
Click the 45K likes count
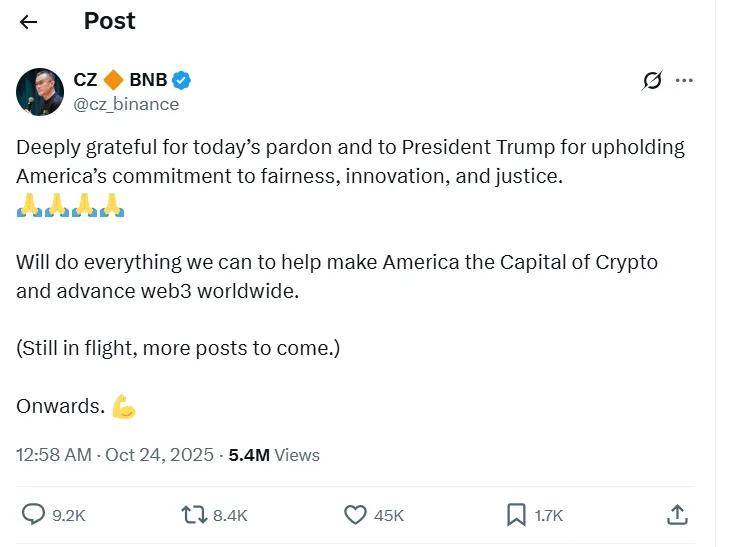pos(389,516)
